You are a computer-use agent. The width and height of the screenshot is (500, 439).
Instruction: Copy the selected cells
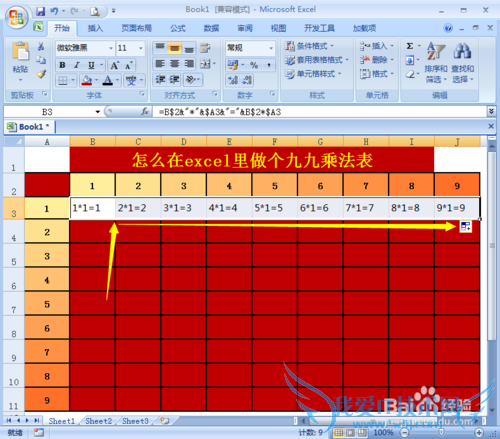pos(41,60)
